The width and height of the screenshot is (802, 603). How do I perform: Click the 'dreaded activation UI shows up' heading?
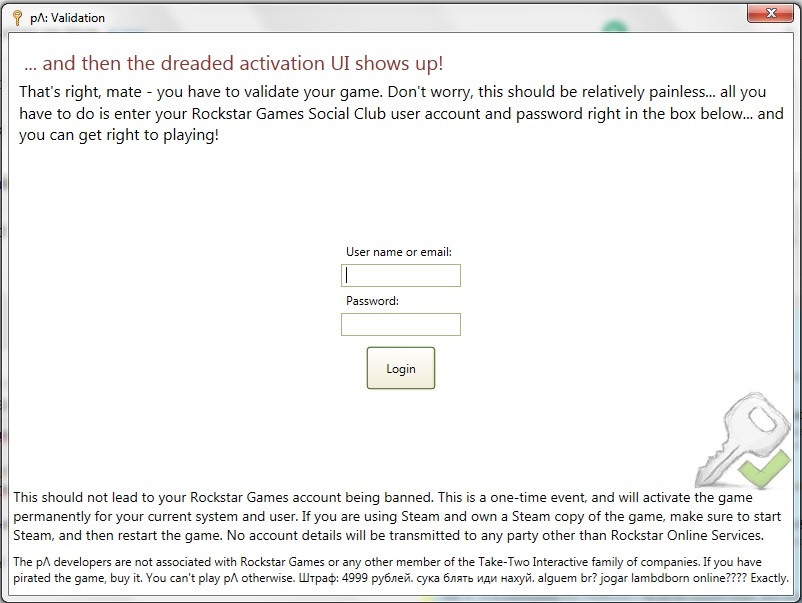point(233,63)
